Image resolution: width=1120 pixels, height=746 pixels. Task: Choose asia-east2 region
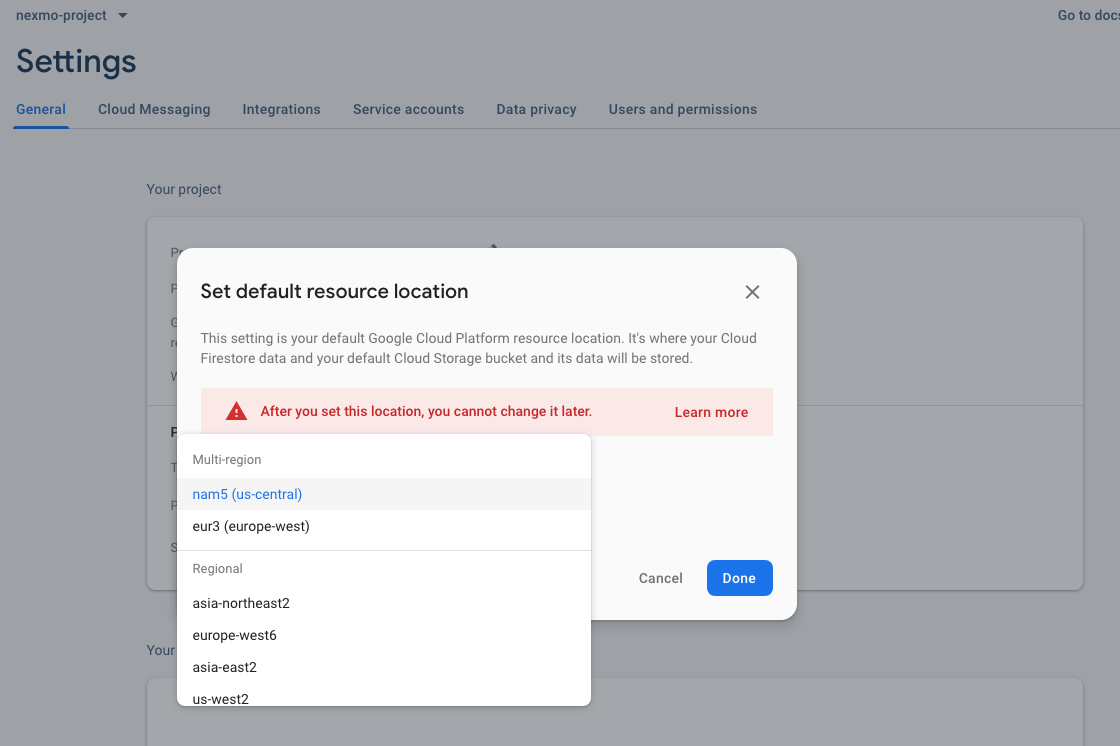point(384,667)
